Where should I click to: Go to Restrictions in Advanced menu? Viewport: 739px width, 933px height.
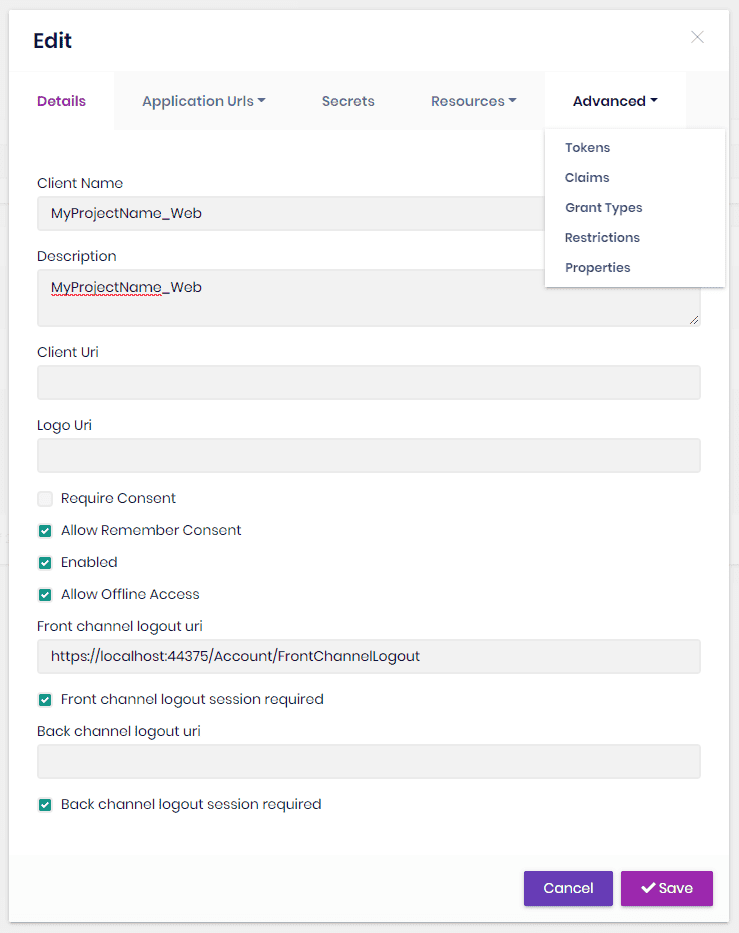(602, 238)
